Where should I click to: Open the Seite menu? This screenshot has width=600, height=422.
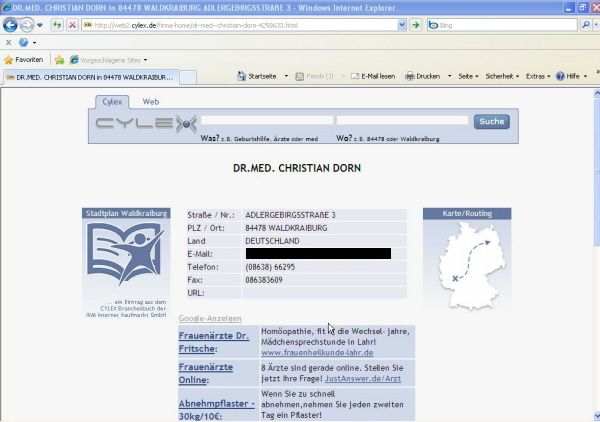coord(468,76)
